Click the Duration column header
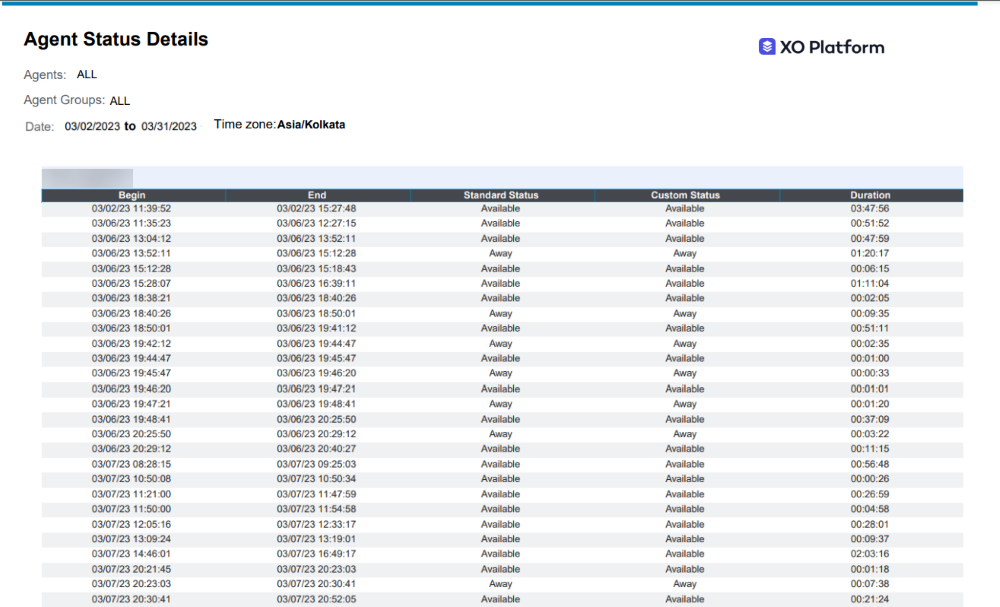The height and width of the screenshot is (607, 1000). 870,195
